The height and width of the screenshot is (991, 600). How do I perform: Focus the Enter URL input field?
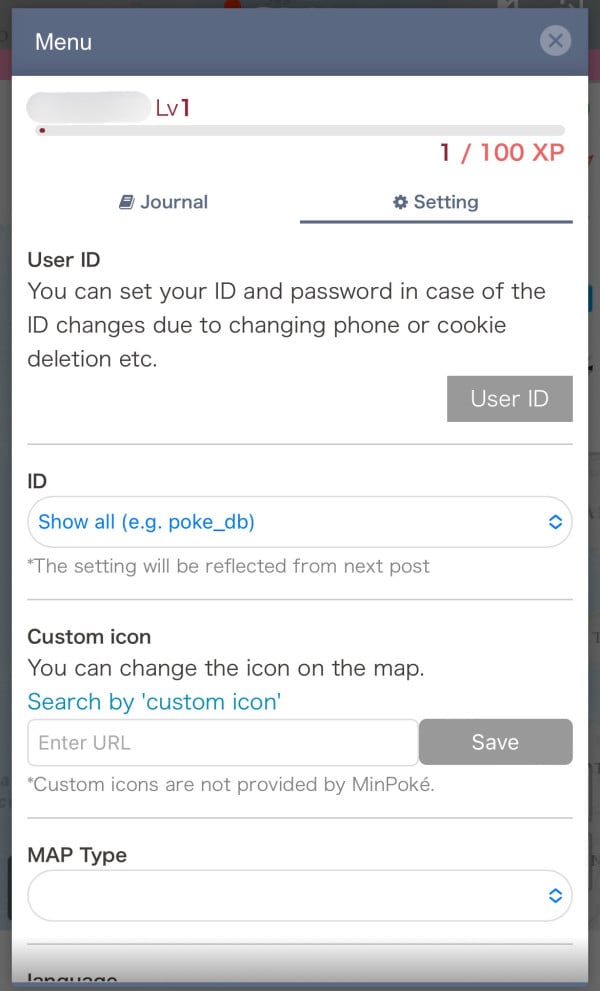[222, 743]
